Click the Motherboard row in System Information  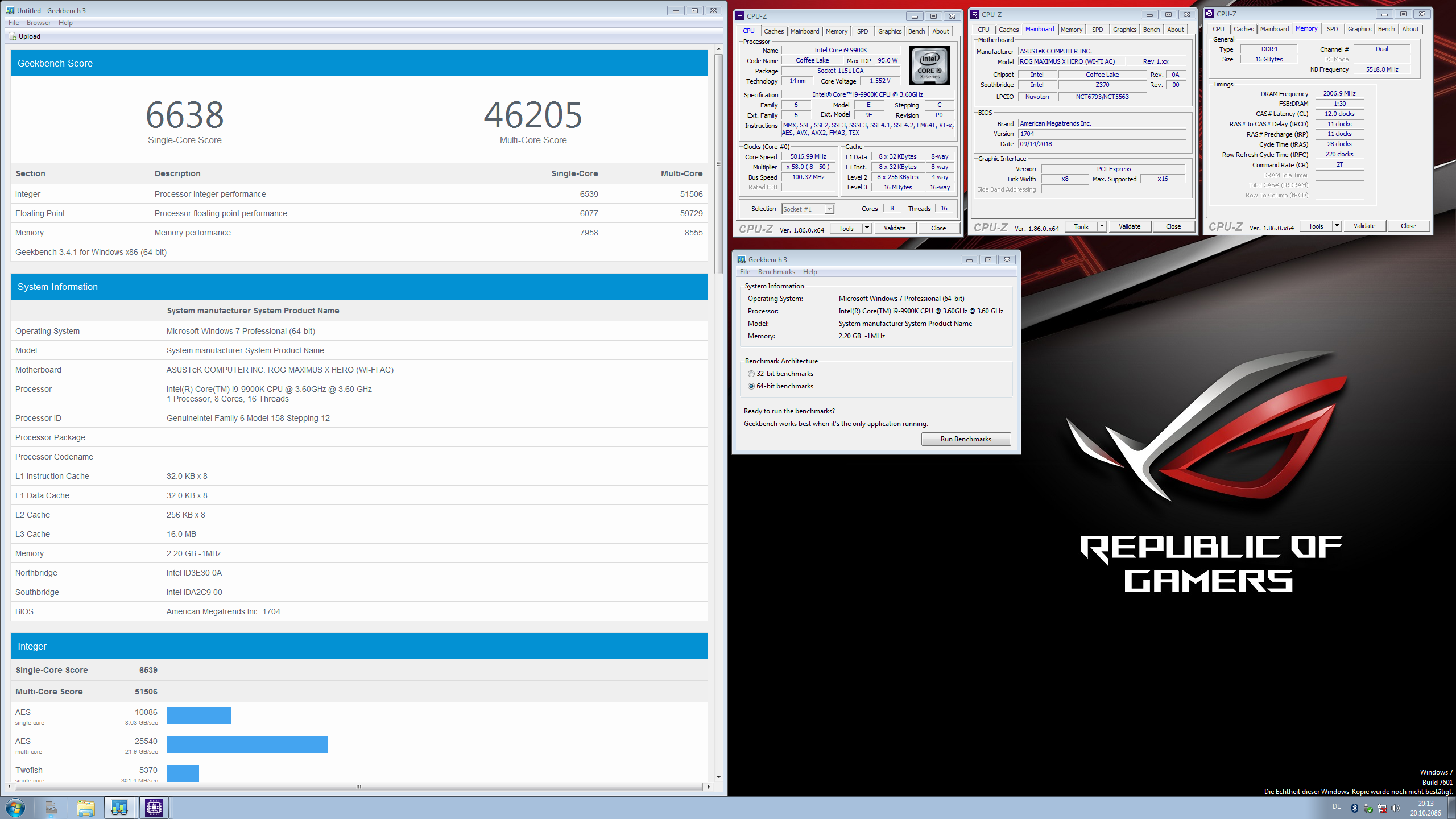359,370
